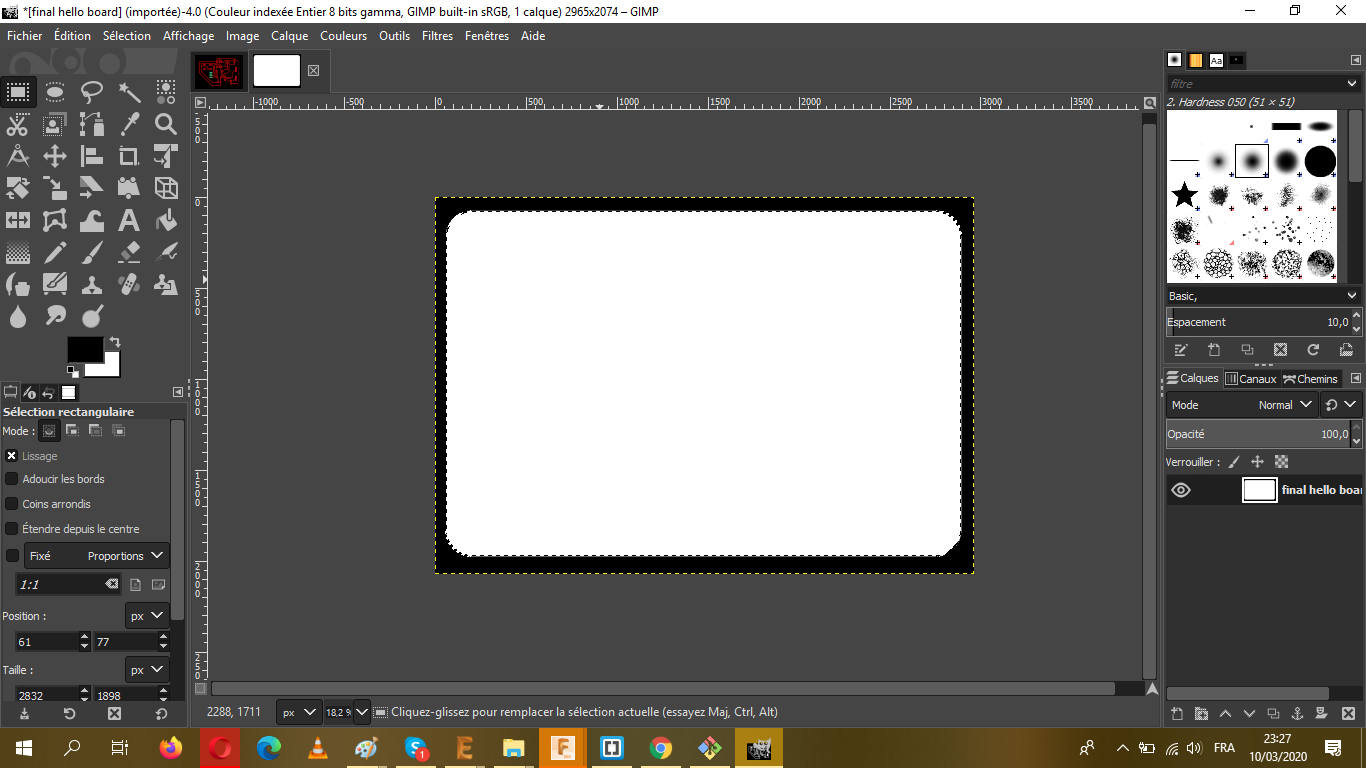
Task: Select the Free Select lasso tool
Action: click(92, 93)
